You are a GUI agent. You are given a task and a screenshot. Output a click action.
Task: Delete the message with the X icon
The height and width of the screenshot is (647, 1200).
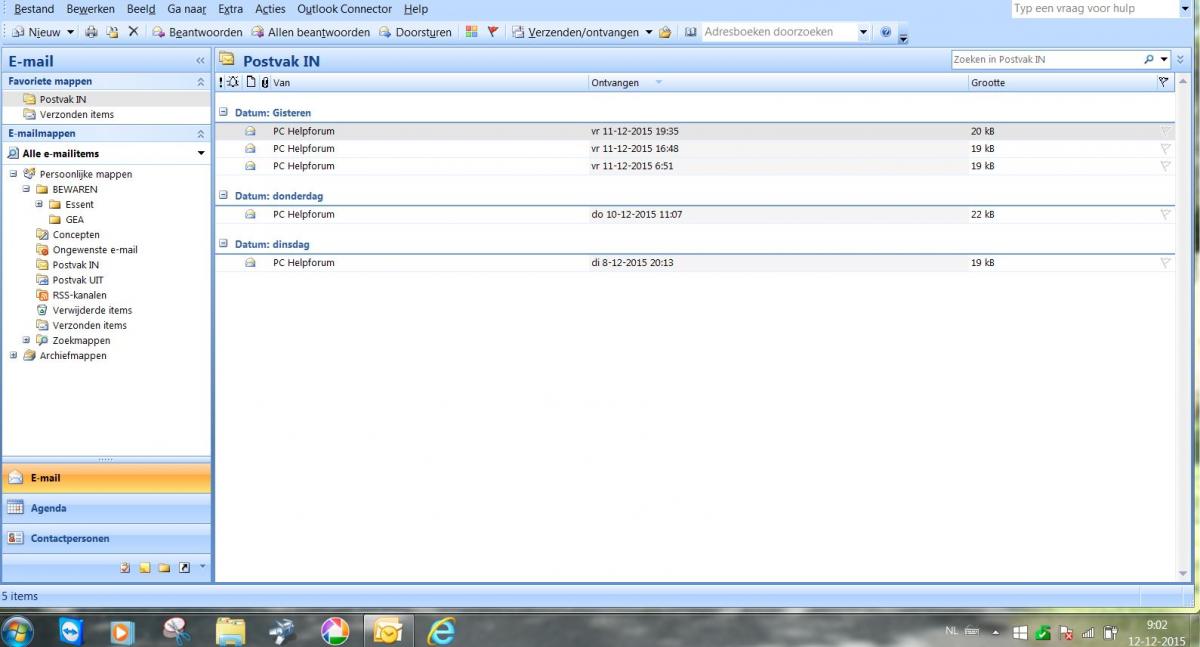point(133,32)
